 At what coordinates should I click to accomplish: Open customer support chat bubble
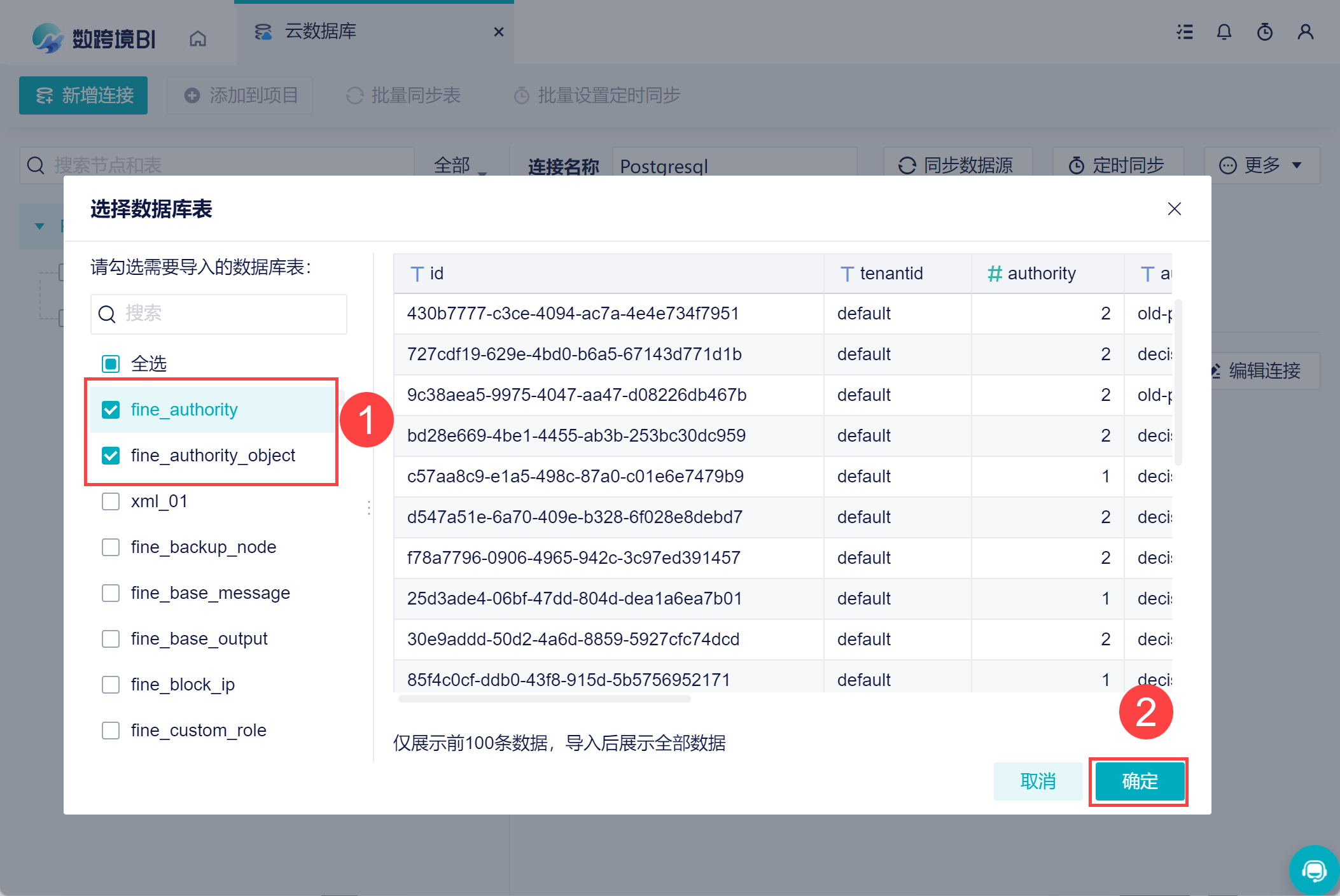click(x=1314, y=870)
